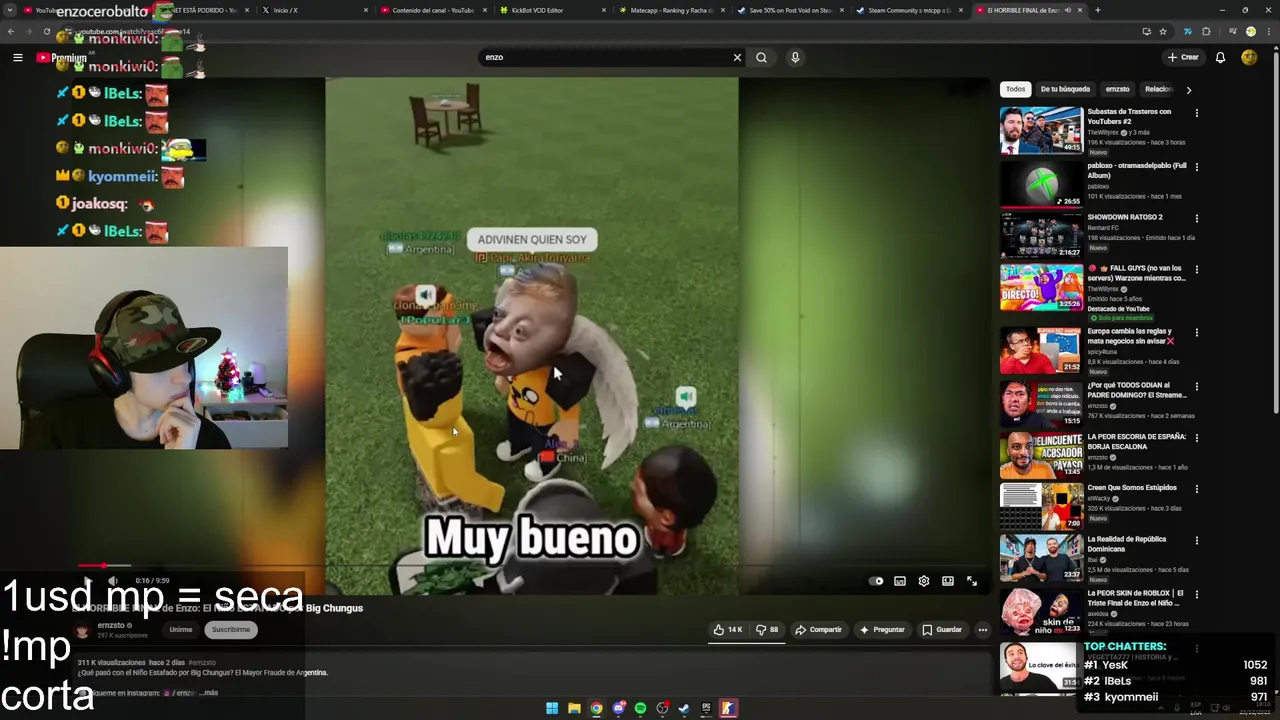Open options for 'FALL GUYS' video
Image resolution: width=1280 pixels, height=720 pixels.
tap(1196, 269)
